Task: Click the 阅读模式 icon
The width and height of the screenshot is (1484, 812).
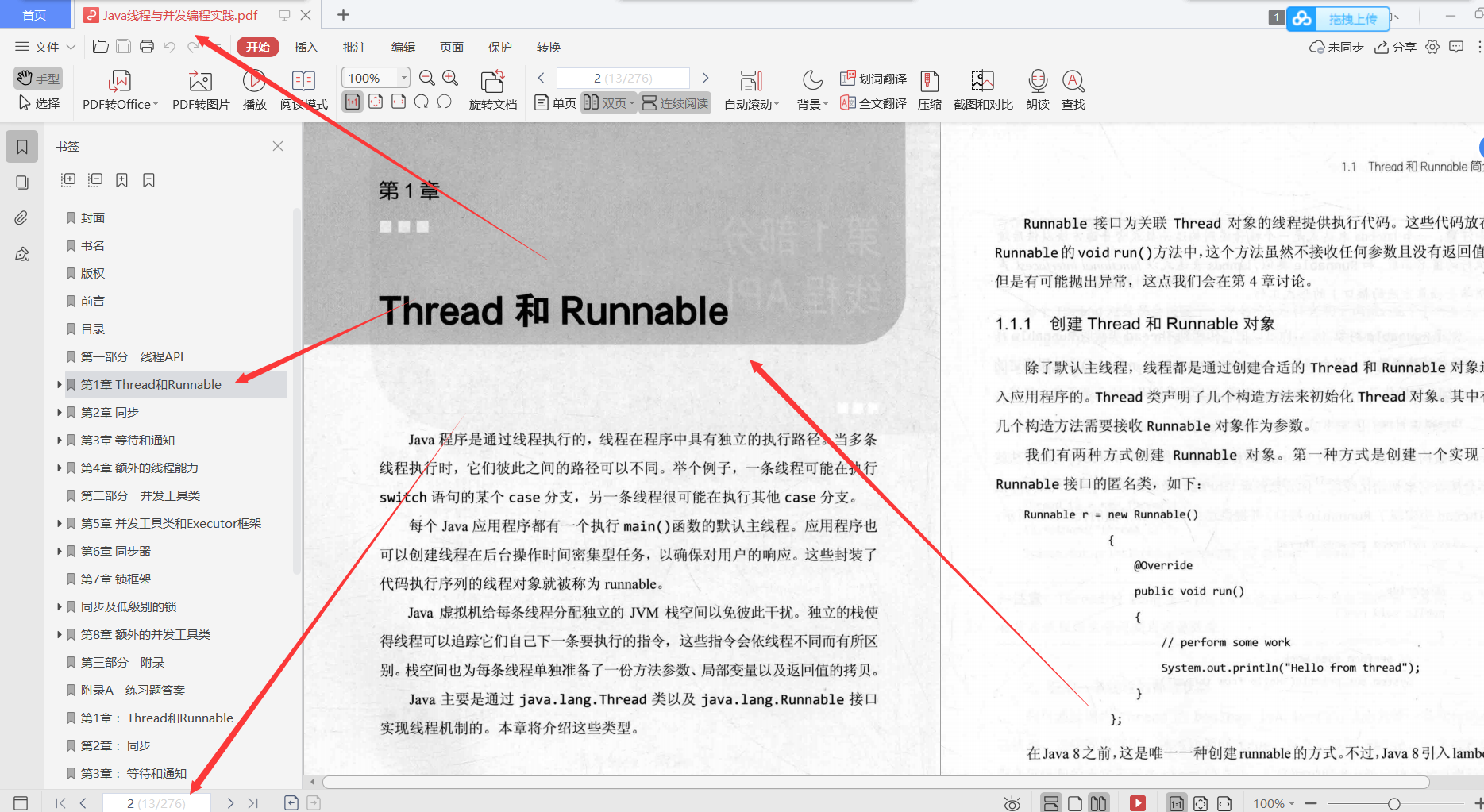Action: click(x=303, y=81)
